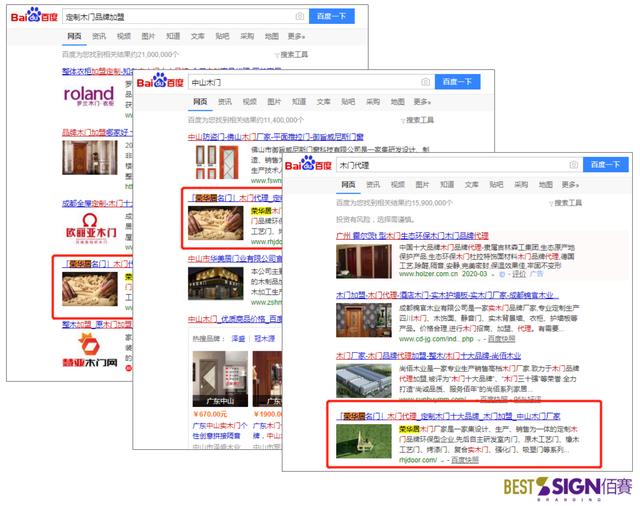The image size is (640, 506).
Task: Click Baidu logo in top-left window
Action: click(x=34, y=15)
